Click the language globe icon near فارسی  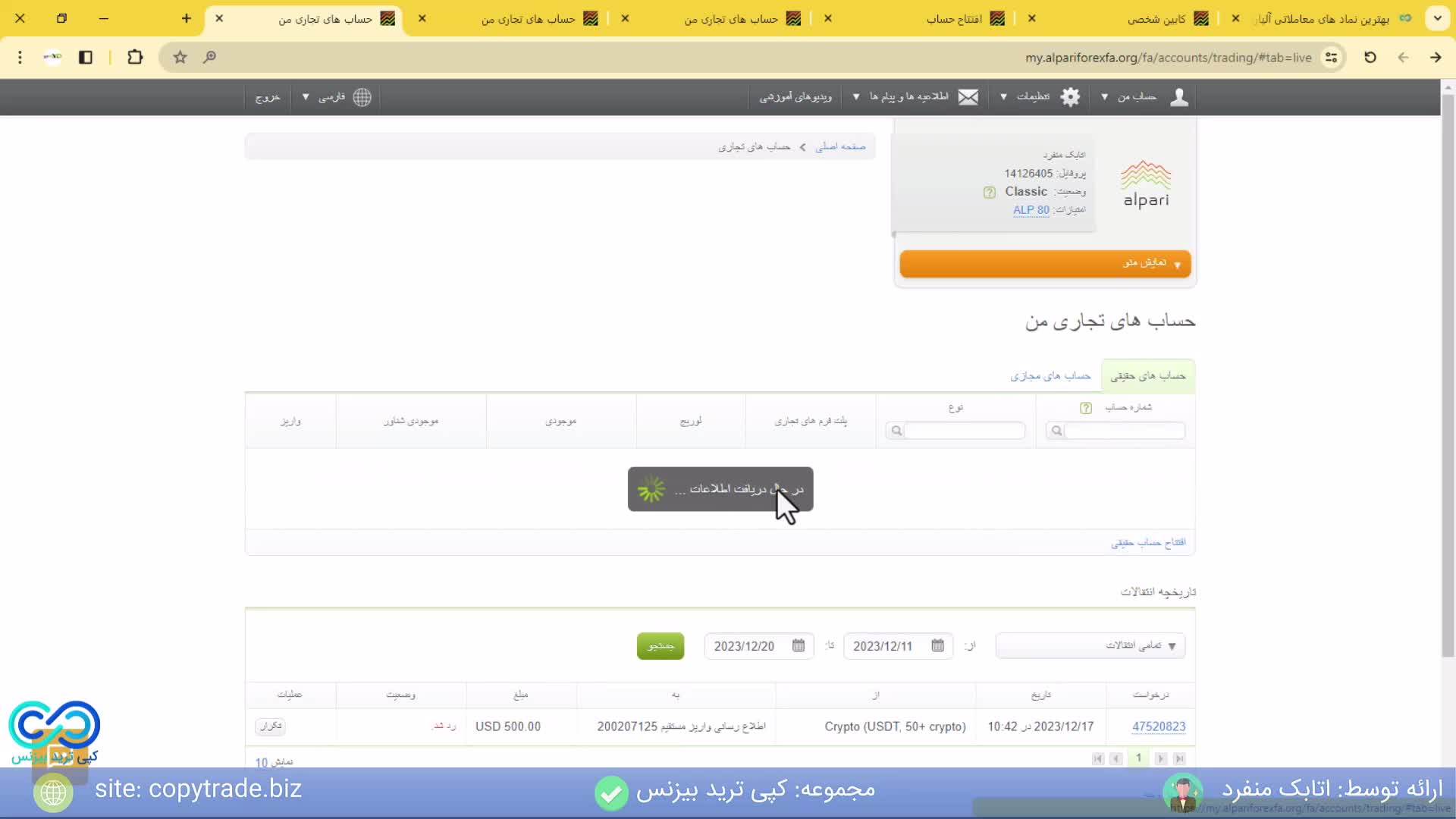(362, 96)
